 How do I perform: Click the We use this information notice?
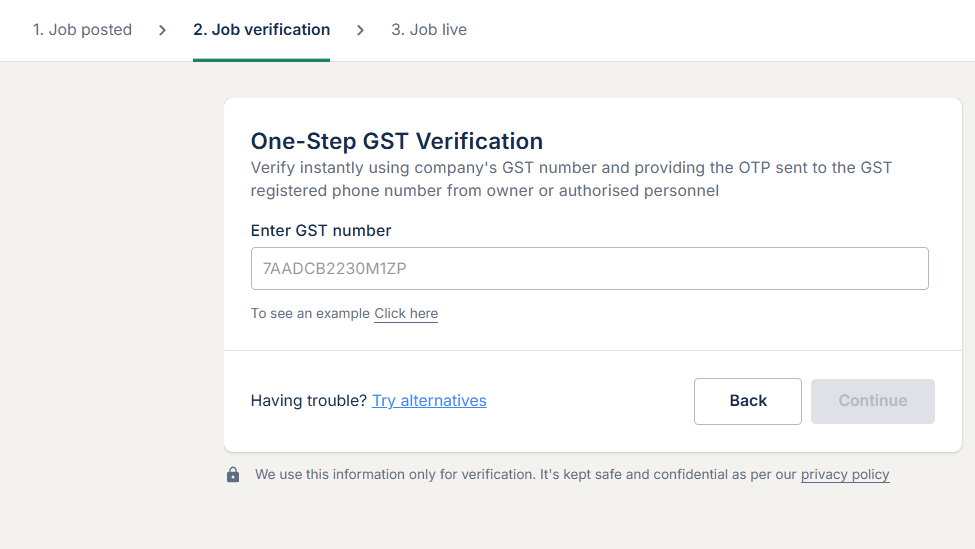pyautogui.click(x=526, y=475)
